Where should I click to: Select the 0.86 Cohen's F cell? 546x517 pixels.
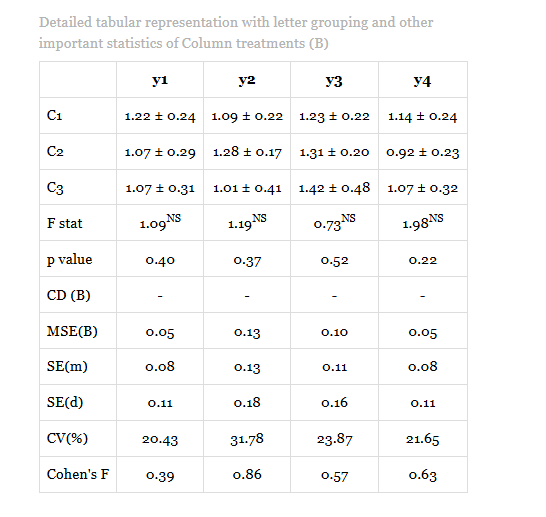(x=247, y=475)
